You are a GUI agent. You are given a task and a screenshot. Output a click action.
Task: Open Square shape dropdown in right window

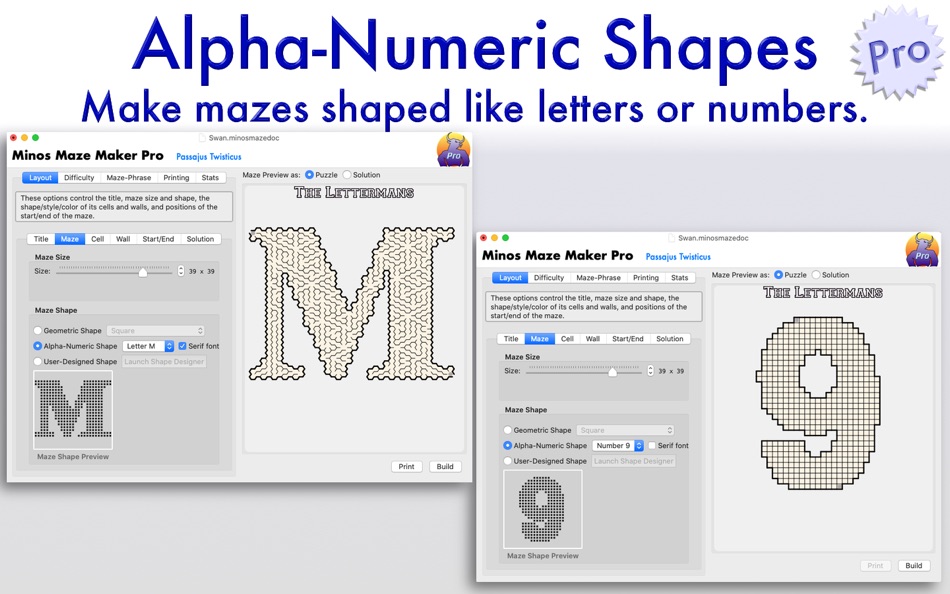(625, 430)
